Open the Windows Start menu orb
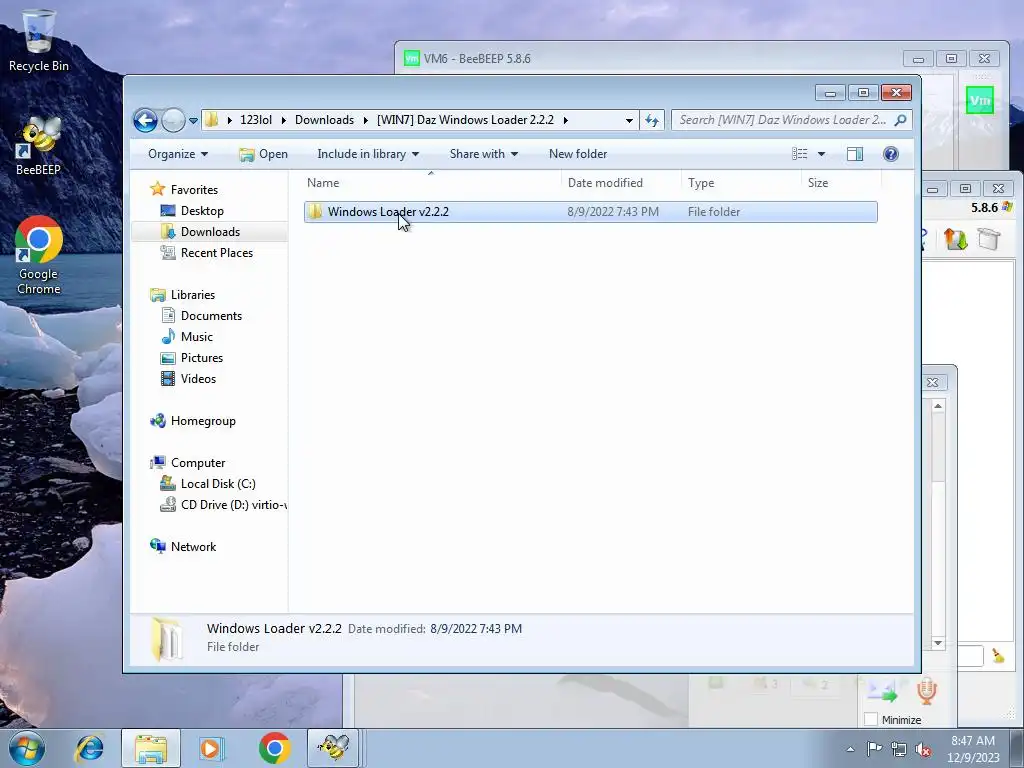The width and height of the screenshot is (1024, 768). [26, 748]
